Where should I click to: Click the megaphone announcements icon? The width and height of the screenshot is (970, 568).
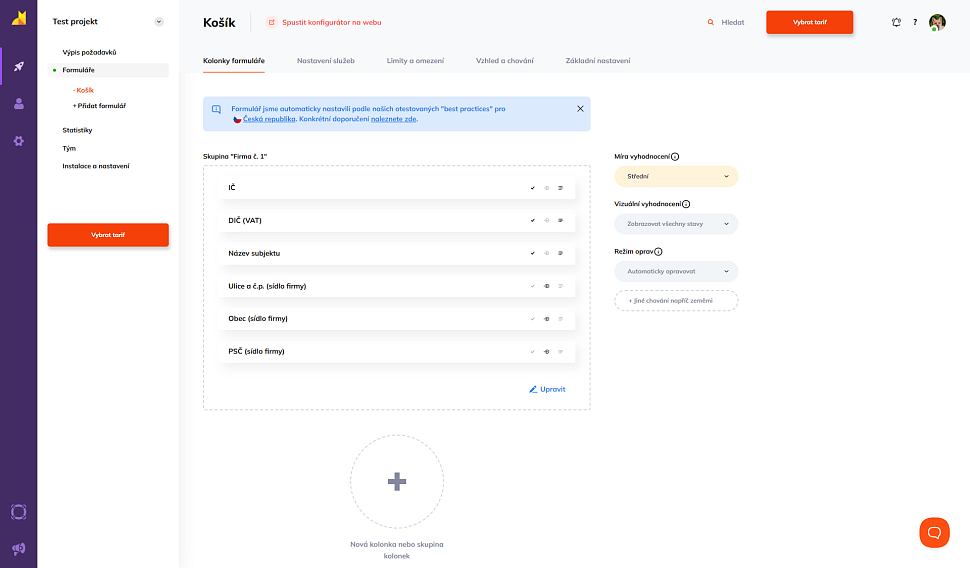(18, 548)
